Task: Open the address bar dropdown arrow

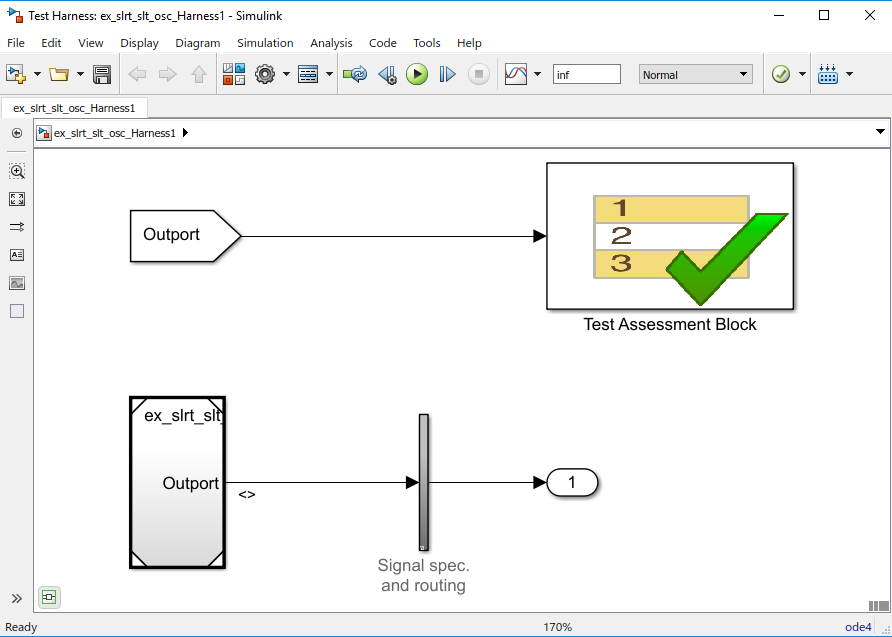Action: click(880, 132)
